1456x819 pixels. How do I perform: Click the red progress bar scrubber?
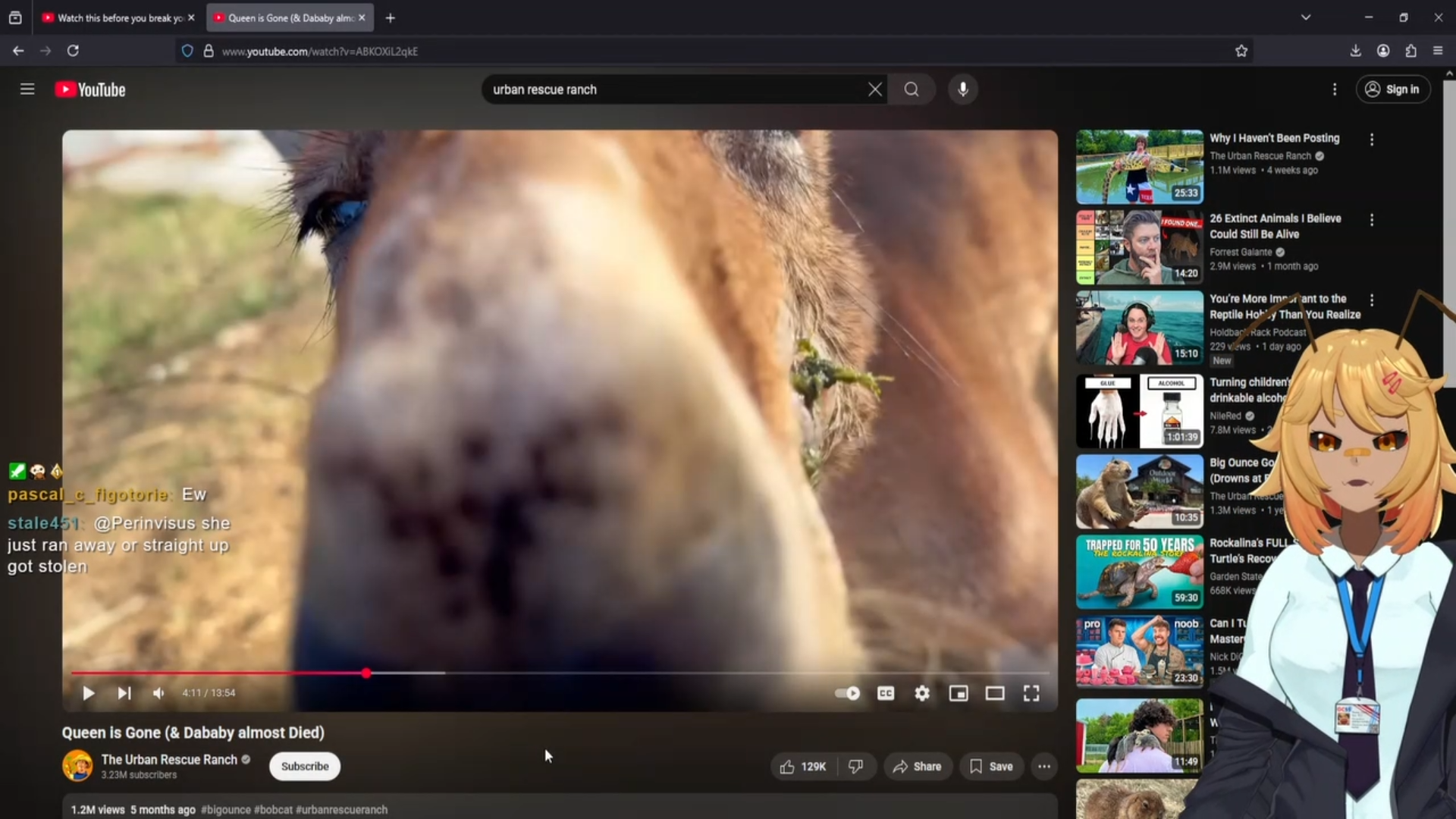tap(366, 673)
